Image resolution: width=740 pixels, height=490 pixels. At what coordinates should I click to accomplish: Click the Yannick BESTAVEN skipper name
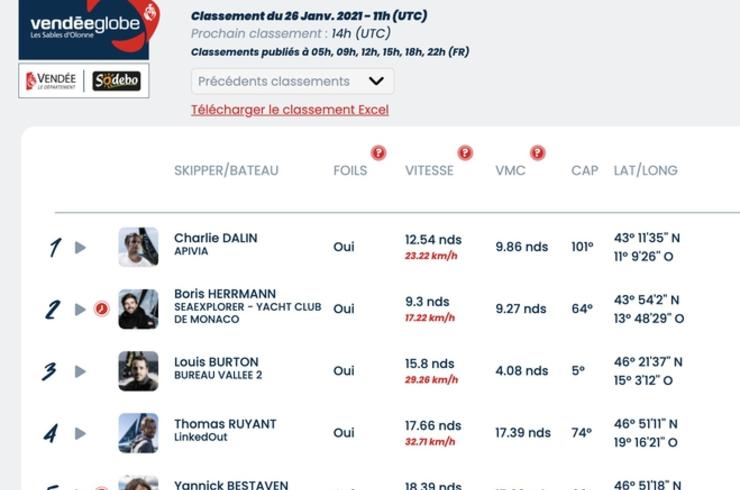coord(231,485)
